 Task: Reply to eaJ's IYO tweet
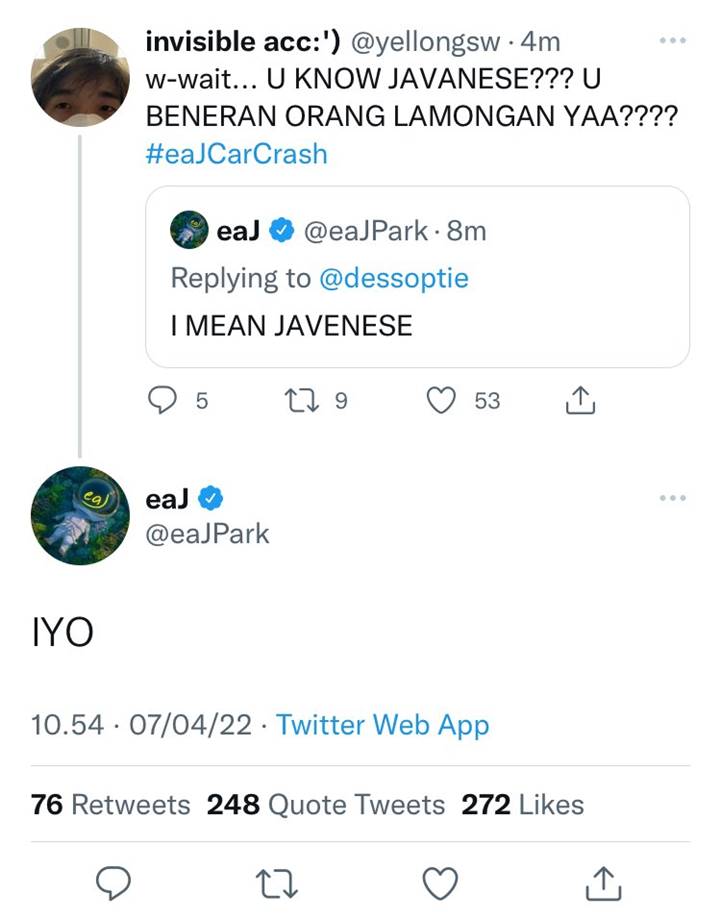(x=114, y=883)
